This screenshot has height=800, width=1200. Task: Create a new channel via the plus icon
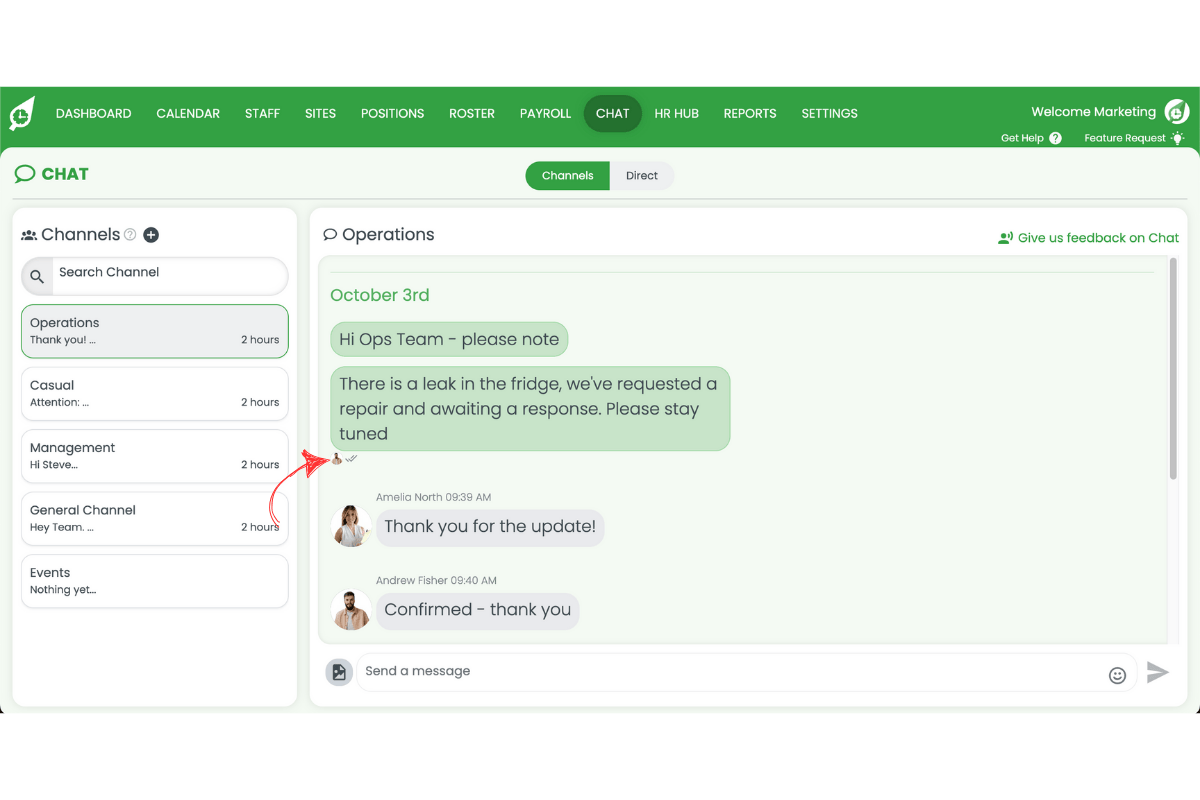tap(151, 234)
